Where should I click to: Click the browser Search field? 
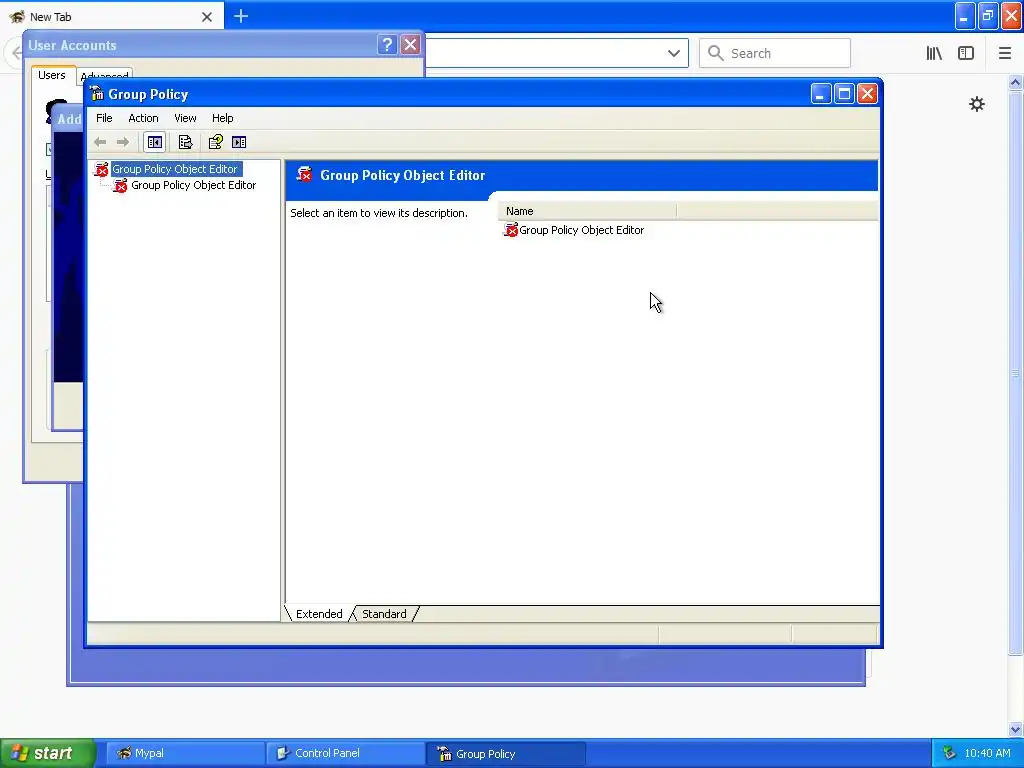pos(775,53)
